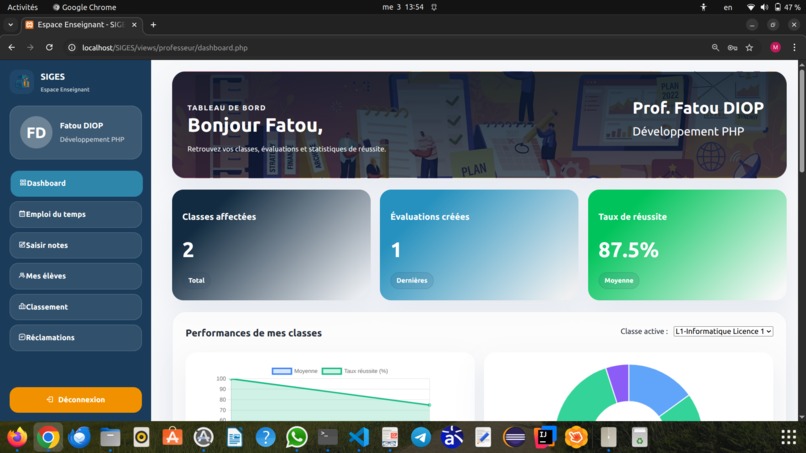Select the Classes affectées card
This screenshot has width=806, height=453.
tap(271, 245)
